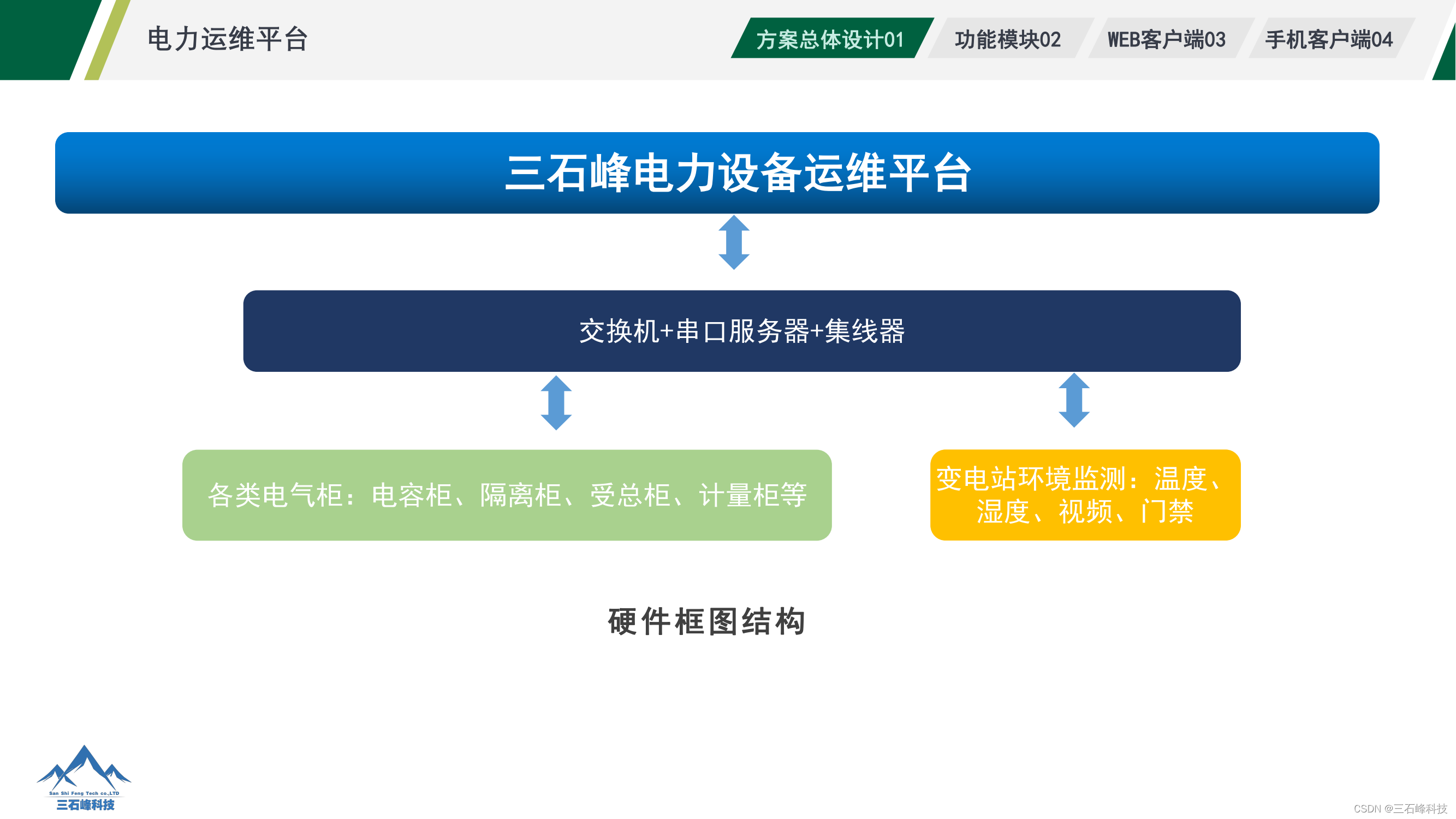This screenshot has width=1456, height=819.
Task: Click the 电力运维平台 header title
Action: point(228,39)
